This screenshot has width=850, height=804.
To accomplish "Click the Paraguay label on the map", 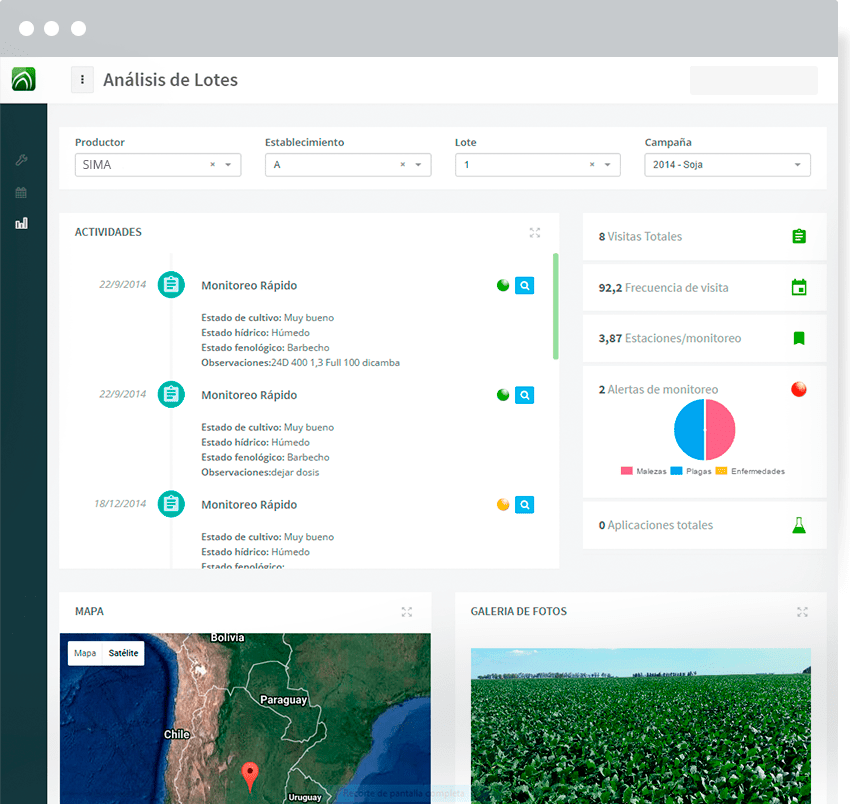I will 284,700.
